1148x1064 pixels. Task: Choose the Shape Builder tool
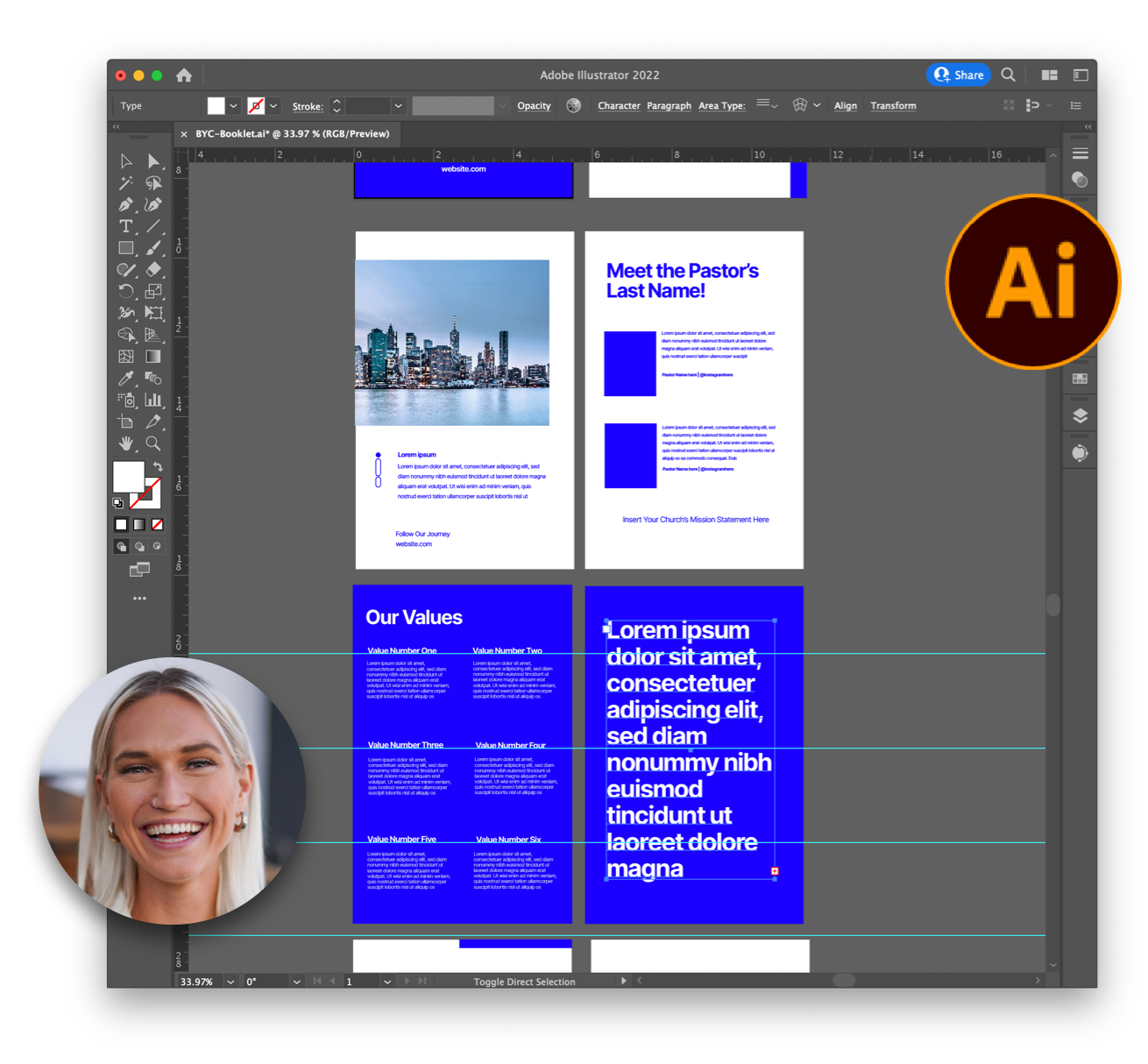click(126, 335)
